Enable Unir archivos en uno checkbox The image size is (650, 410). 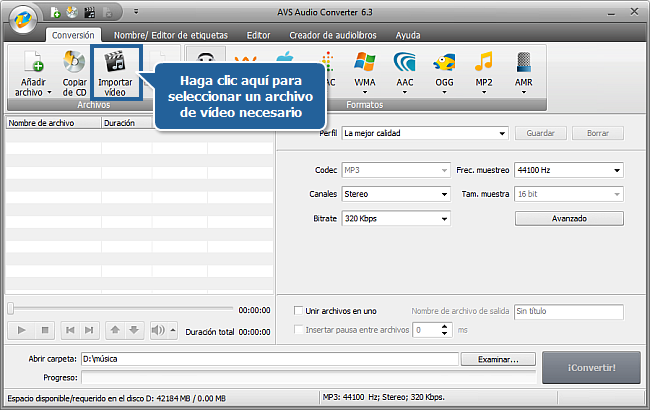pyautogui.click(x=298, y=311)
